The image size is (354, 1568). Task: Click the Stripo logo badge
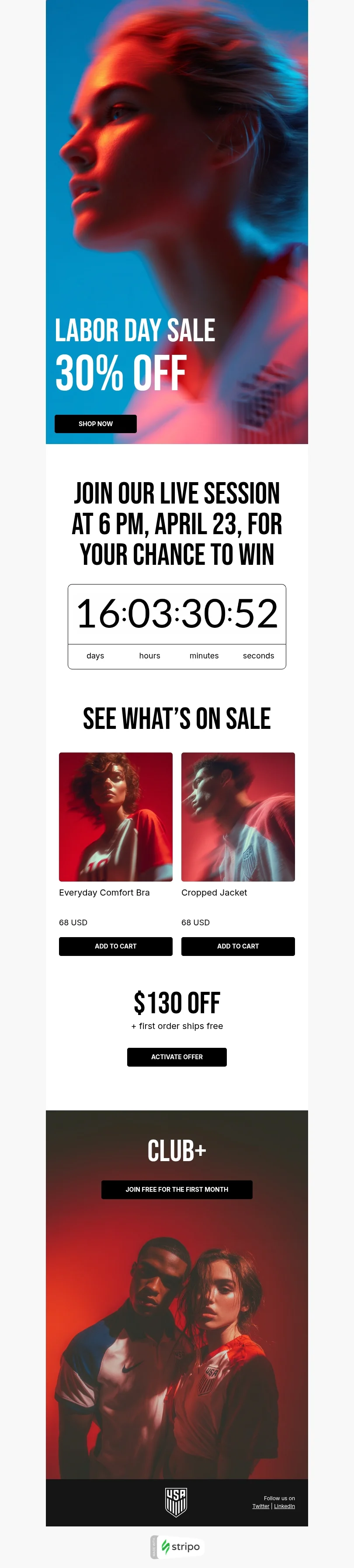point(177,1547)
